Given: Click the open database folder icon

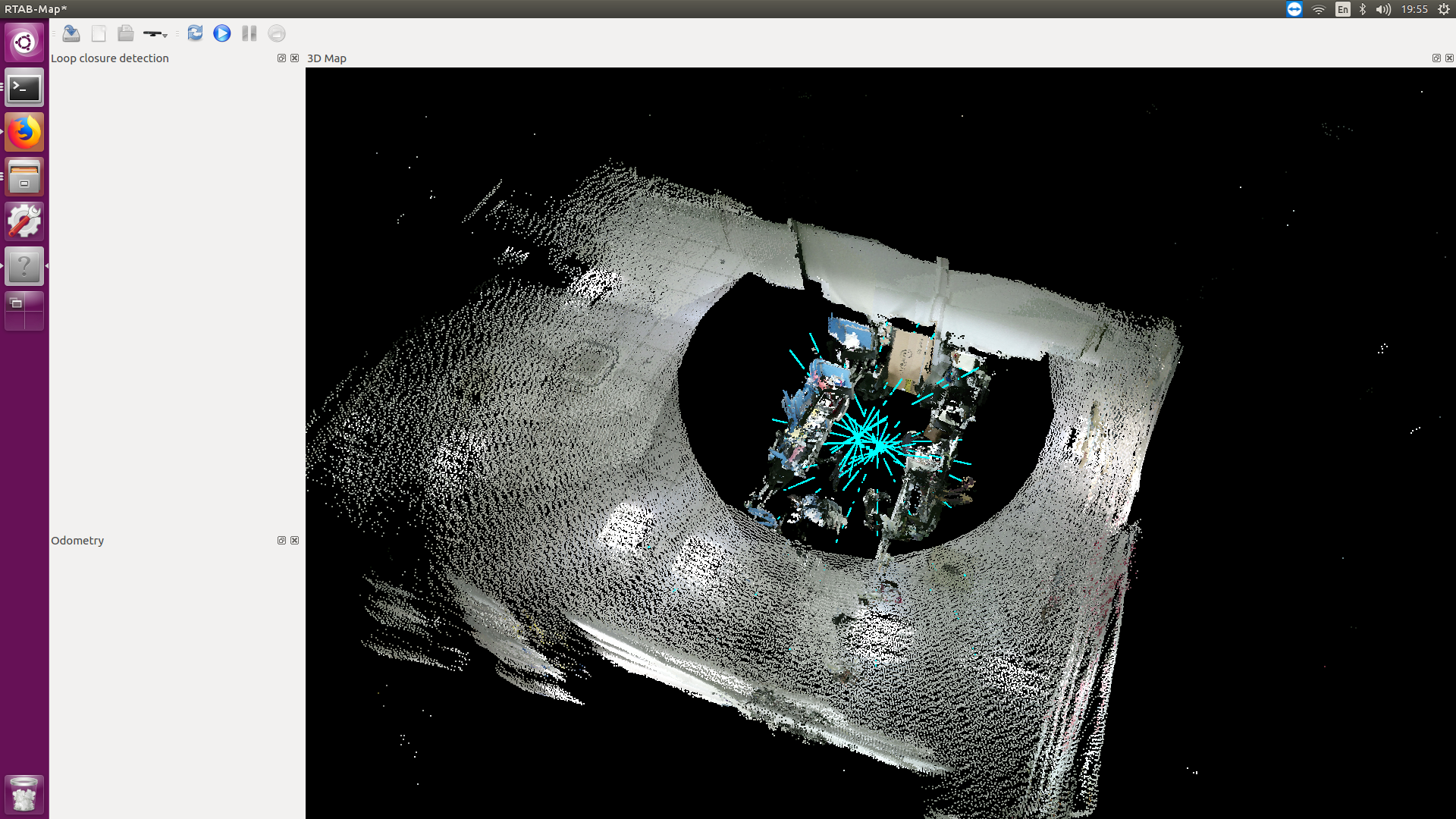Looking at the screenshot, I should [126, 33].
